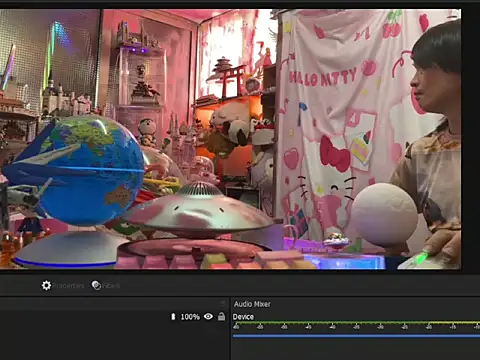Click the Properties text label
The image size is (480, 360).
[x=68, y=286]
